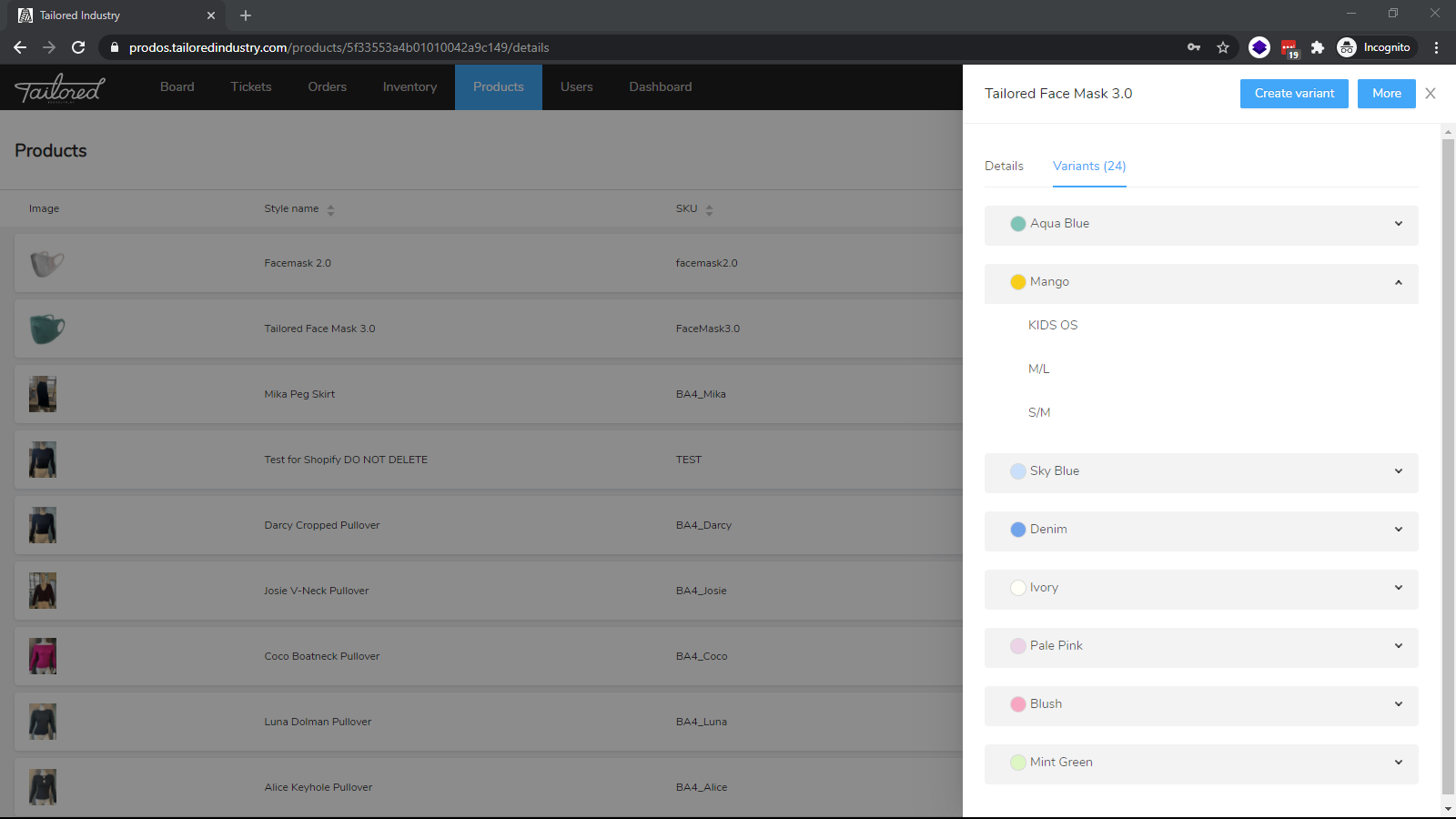Viewport: 1456px width, 819px height.
Task: Select the Products nav tab
Action: click(x=499, y=87)
